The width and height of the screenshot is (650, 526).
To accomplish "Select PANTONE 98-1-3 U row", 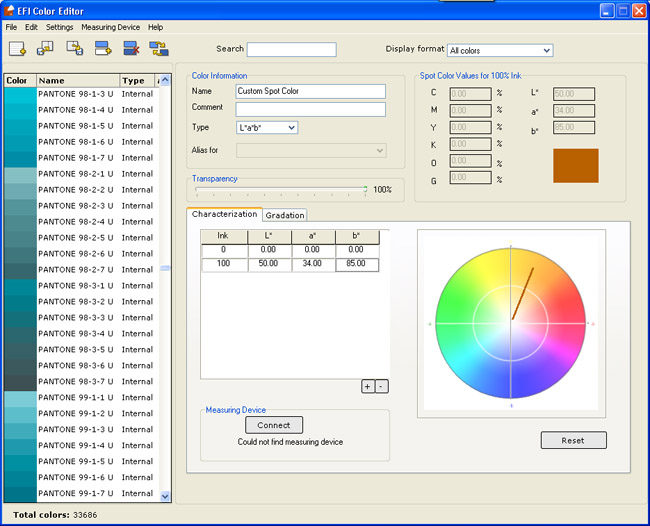I will 82,94.
